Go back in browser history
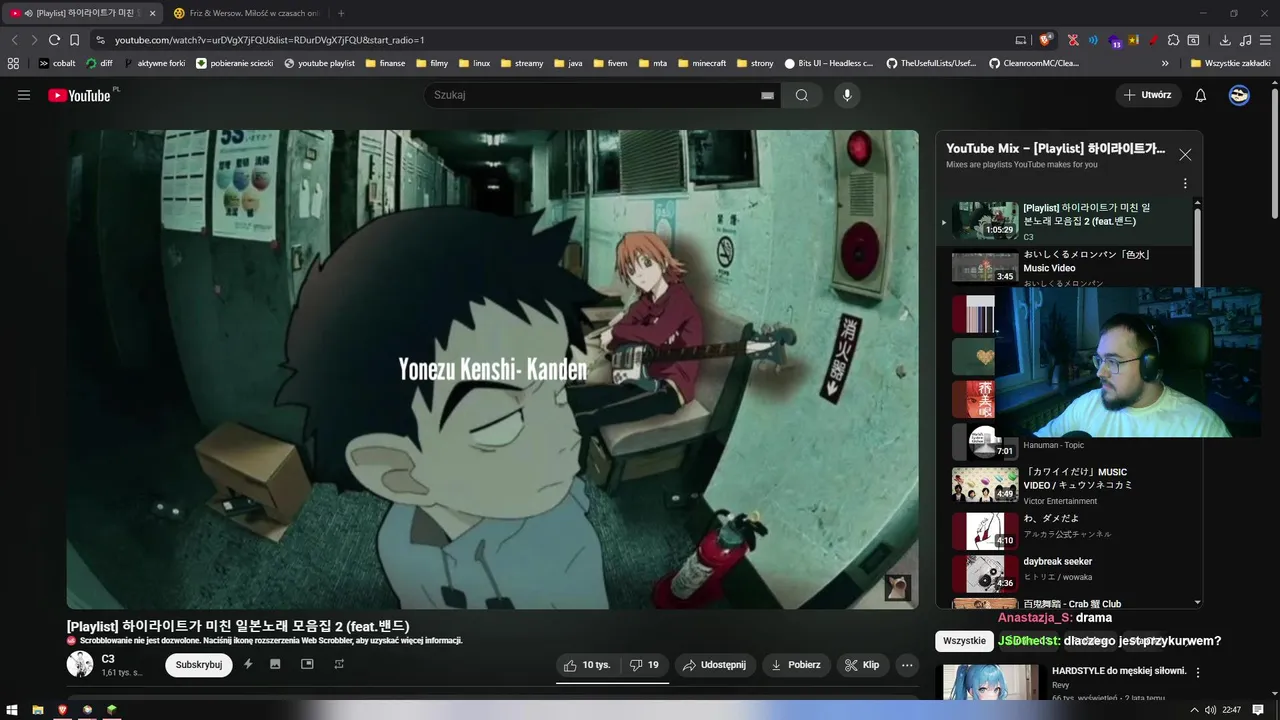This screenshot has height=720, width=1280. 14,40
